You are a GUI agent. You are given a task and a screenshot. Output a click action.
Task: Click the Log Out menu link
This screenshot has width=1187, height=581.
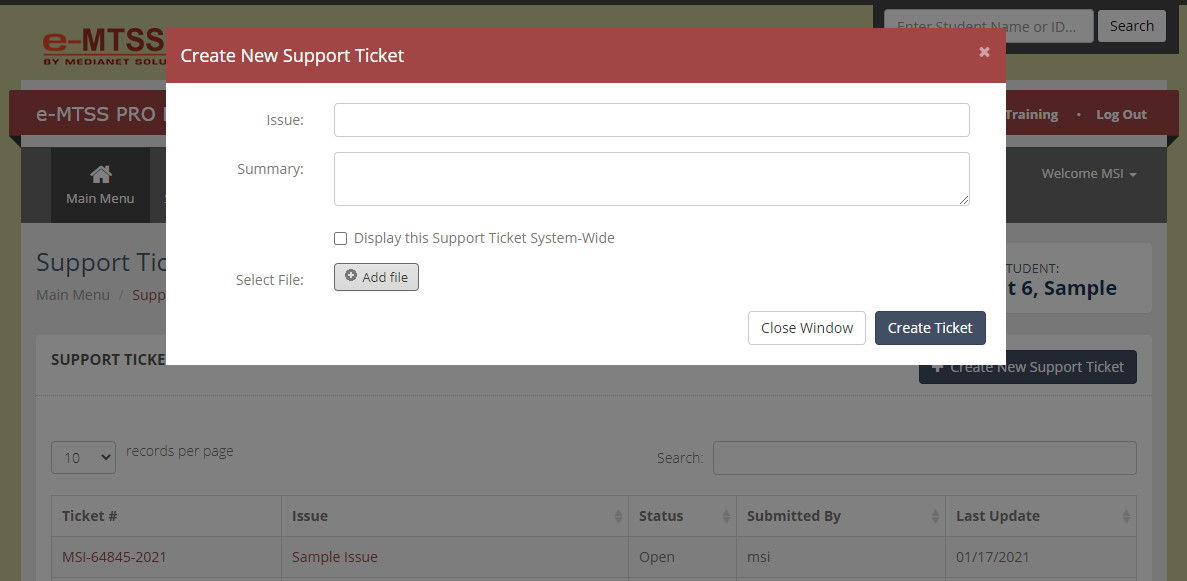tap(1121, 114)
